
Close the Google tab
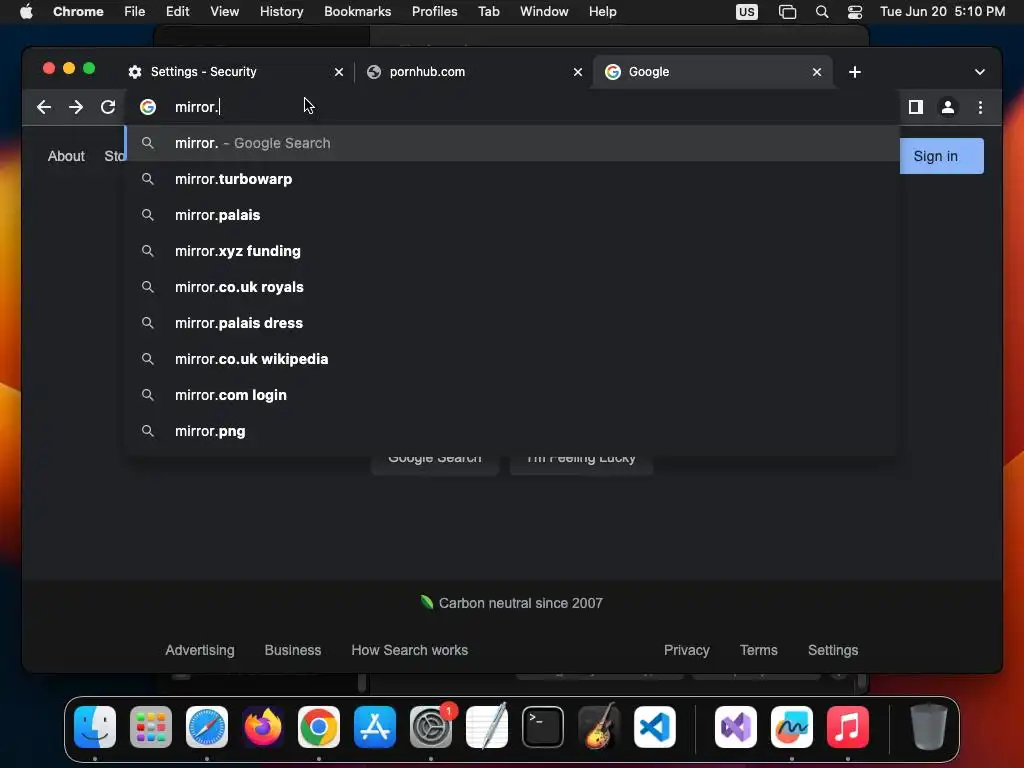[x=816, y=72]
